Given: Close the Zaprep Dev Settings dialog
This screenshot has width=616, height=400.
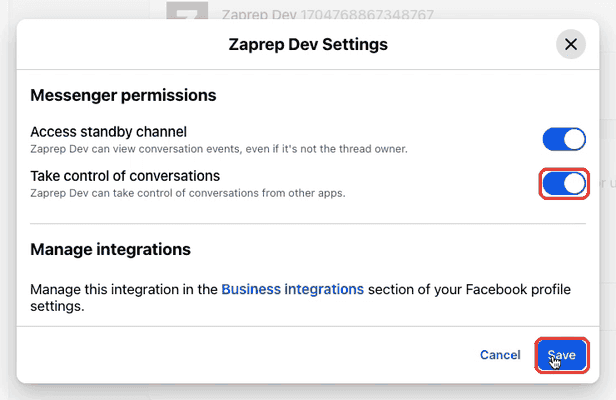Looking at the screenshot, I should pyautogui.click(x=570, y=44).
